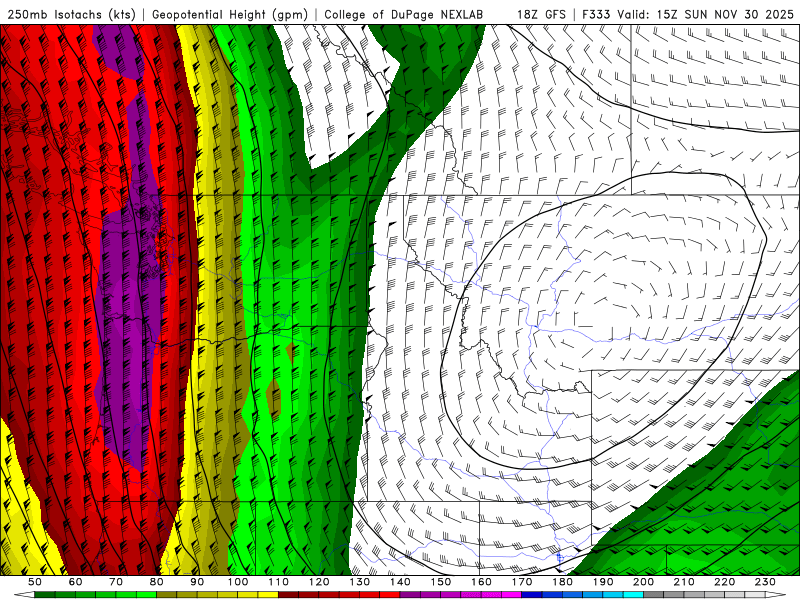Click the left arrow end of the color bar

(x=24, y=595)
